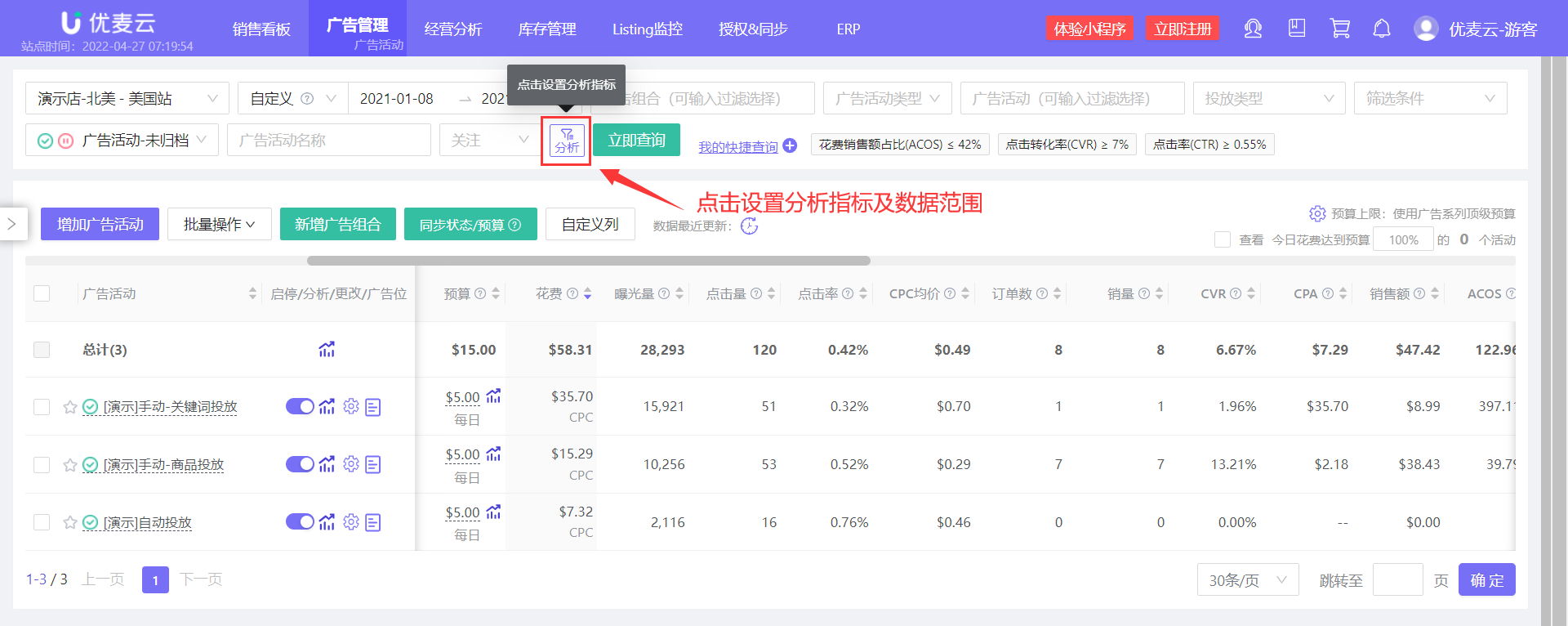Open budget limit settings gear icon
The height and width of the screenshot is (626, 1568).
pyautogui.click(x=1317, y=213)
